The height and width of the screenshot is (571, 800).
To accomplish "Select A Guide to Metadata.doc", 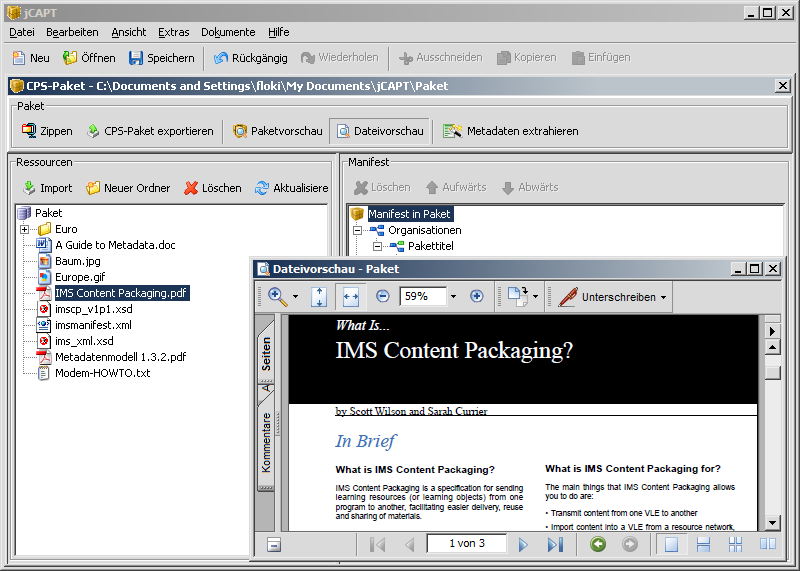I will [115, 245].
